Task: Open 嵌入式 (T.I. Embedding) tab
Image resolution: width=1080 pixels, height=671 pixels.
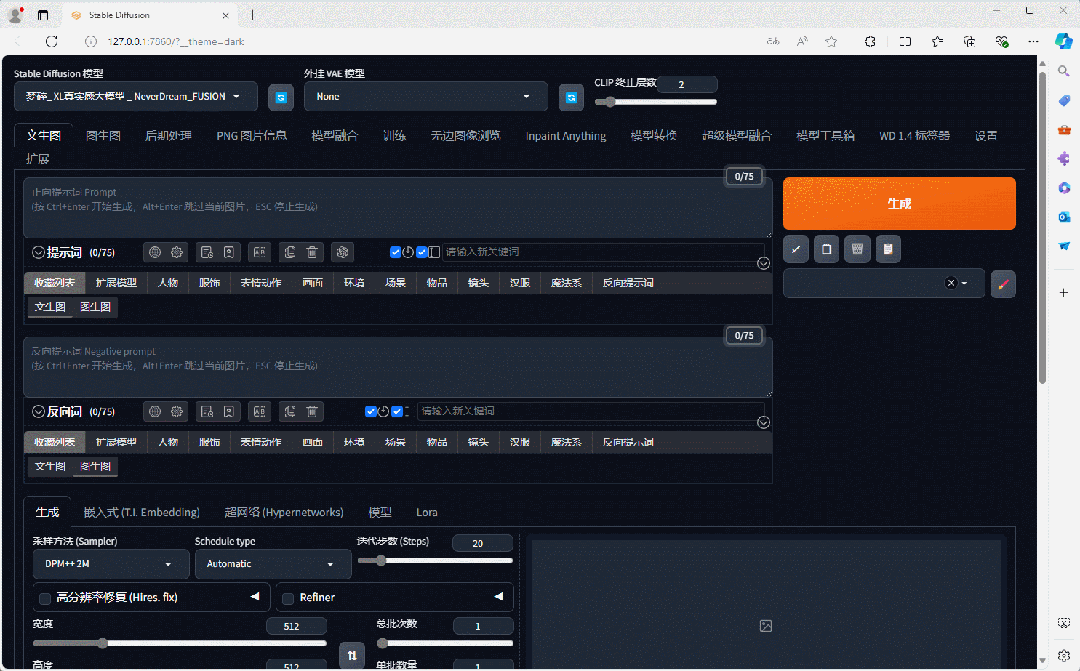Action: tap(141, 512)
